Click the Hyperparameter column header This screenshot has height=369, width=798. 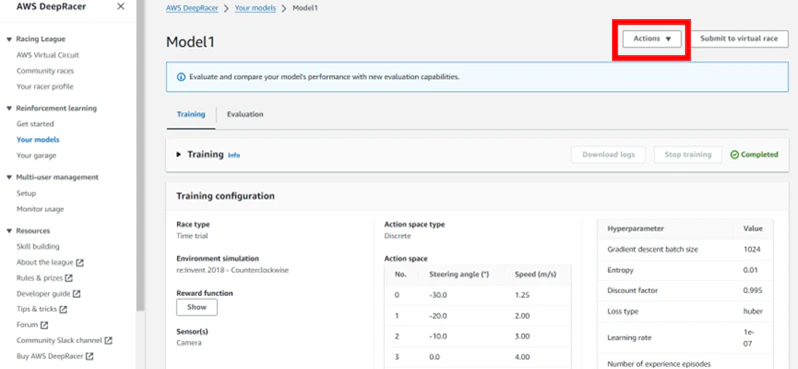pos(635,229)
